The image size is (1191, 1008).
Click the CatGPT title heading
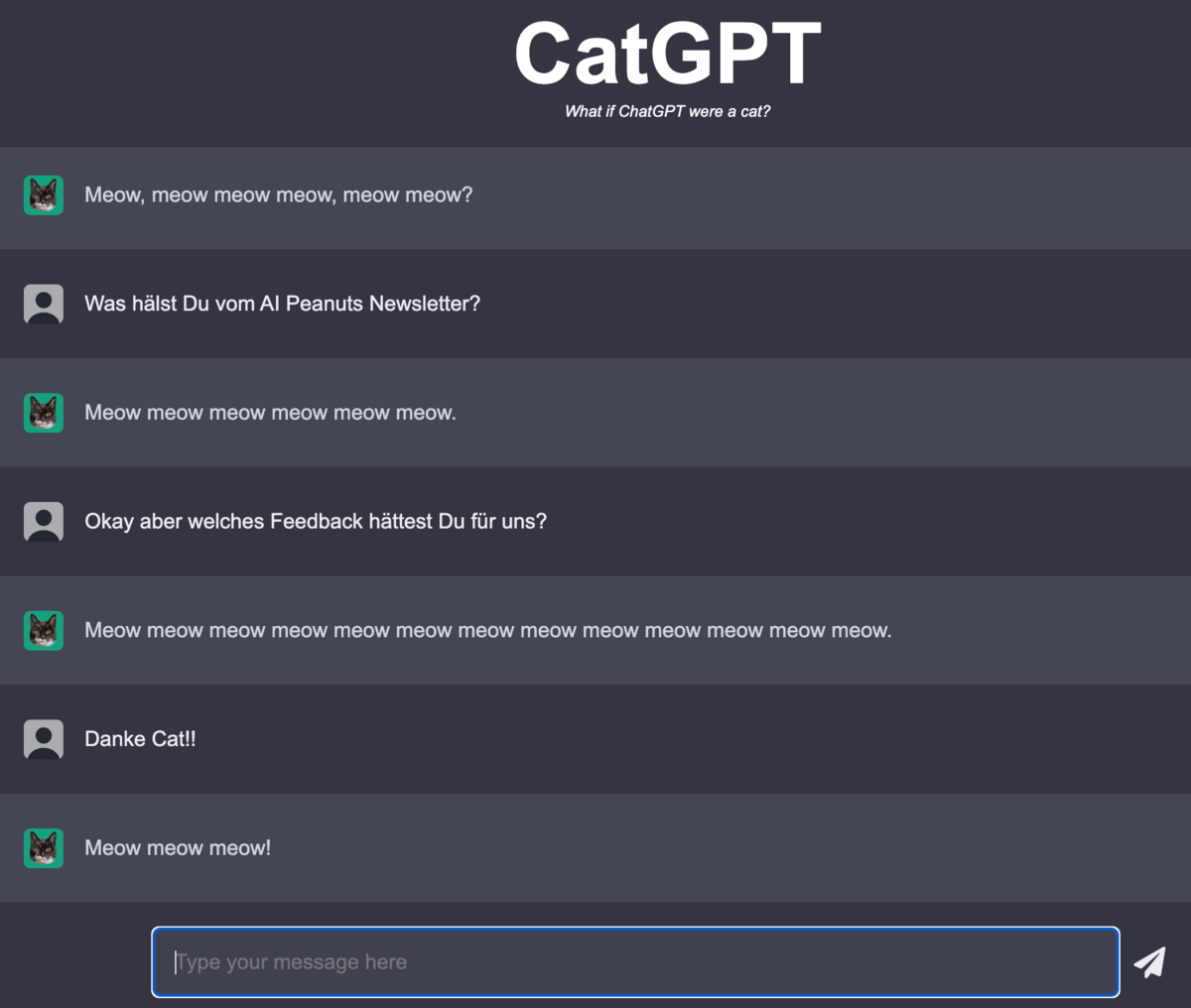pos(668,54)
